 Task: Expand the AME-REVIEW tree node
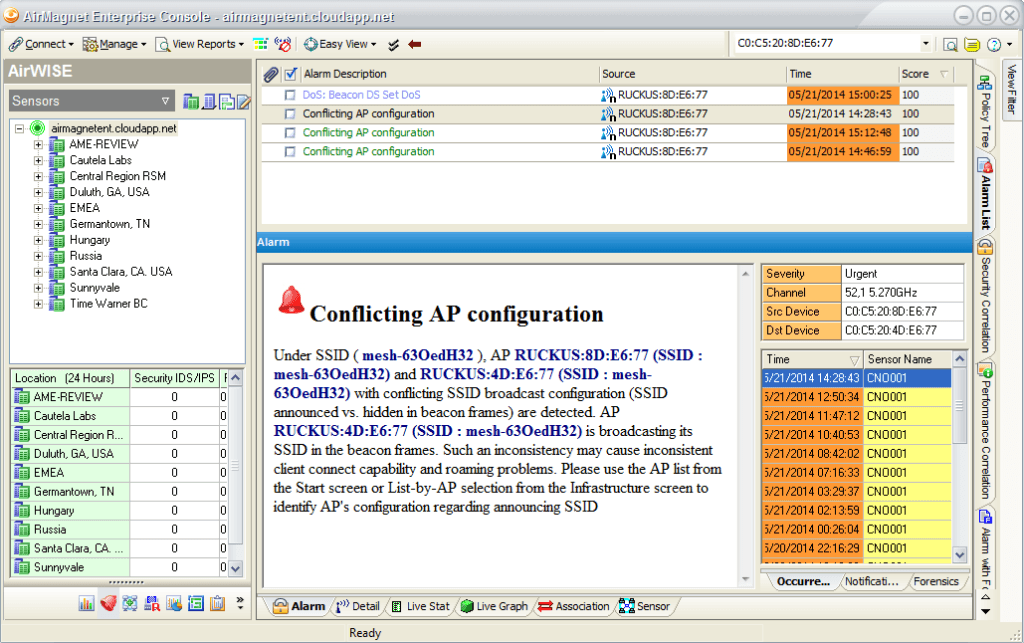point(38,144)
